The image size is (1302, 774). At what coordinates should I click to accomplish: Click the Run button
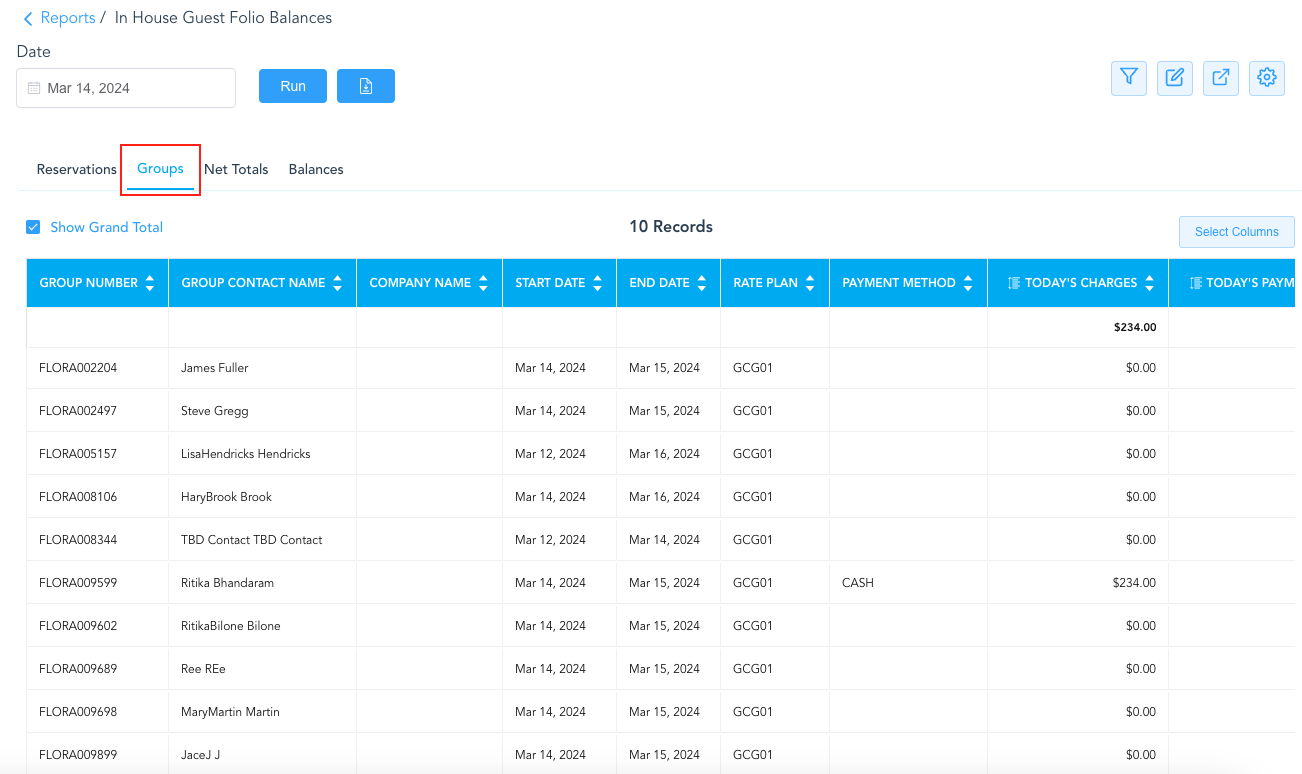[x=293, y=86]
